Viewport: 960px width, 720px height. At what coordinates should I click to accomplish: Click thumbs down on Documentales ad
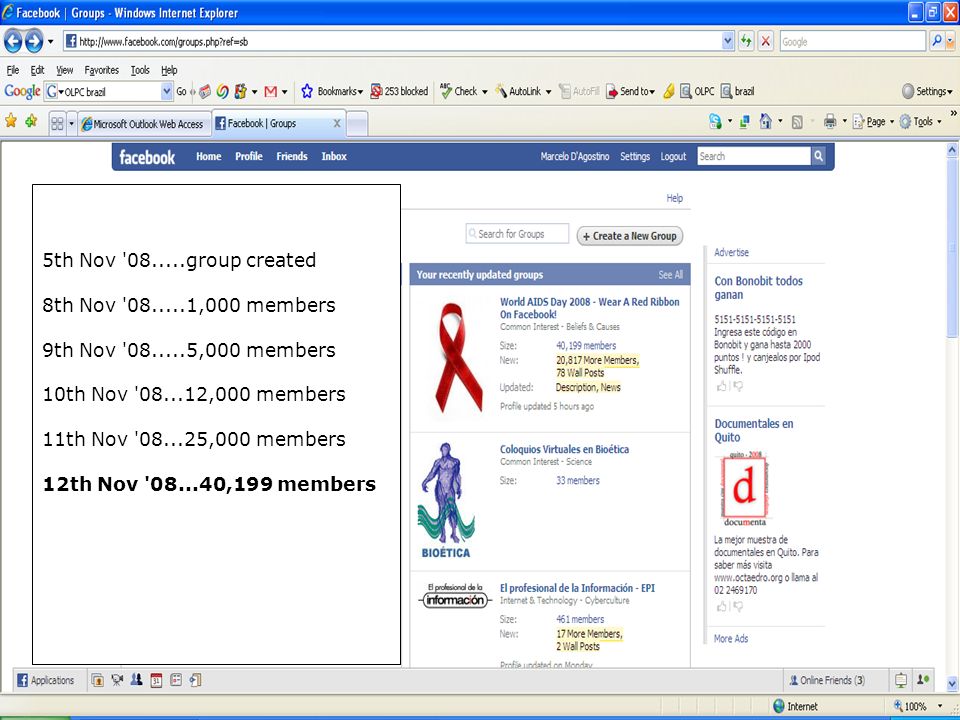point(738,606)
